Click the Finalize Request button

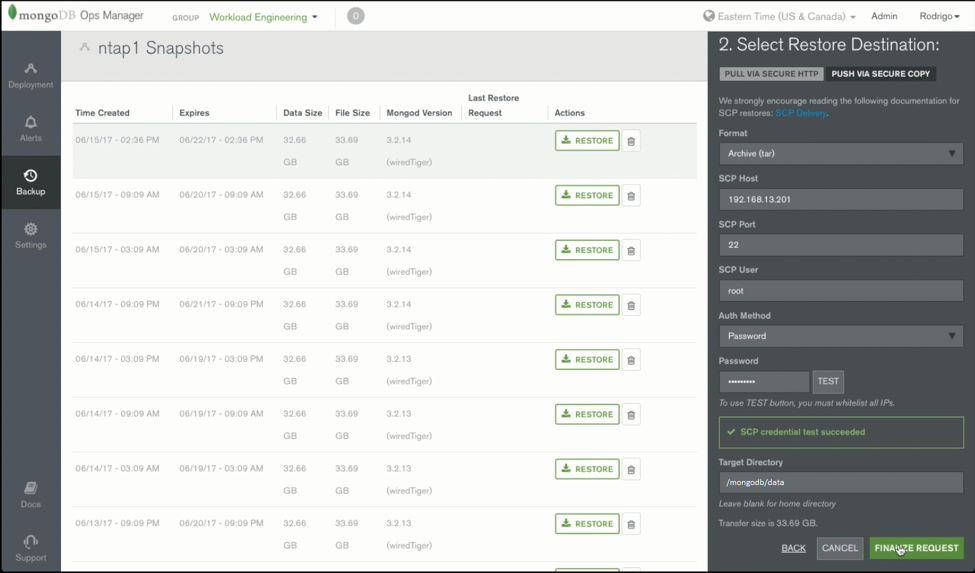point(916,548)
